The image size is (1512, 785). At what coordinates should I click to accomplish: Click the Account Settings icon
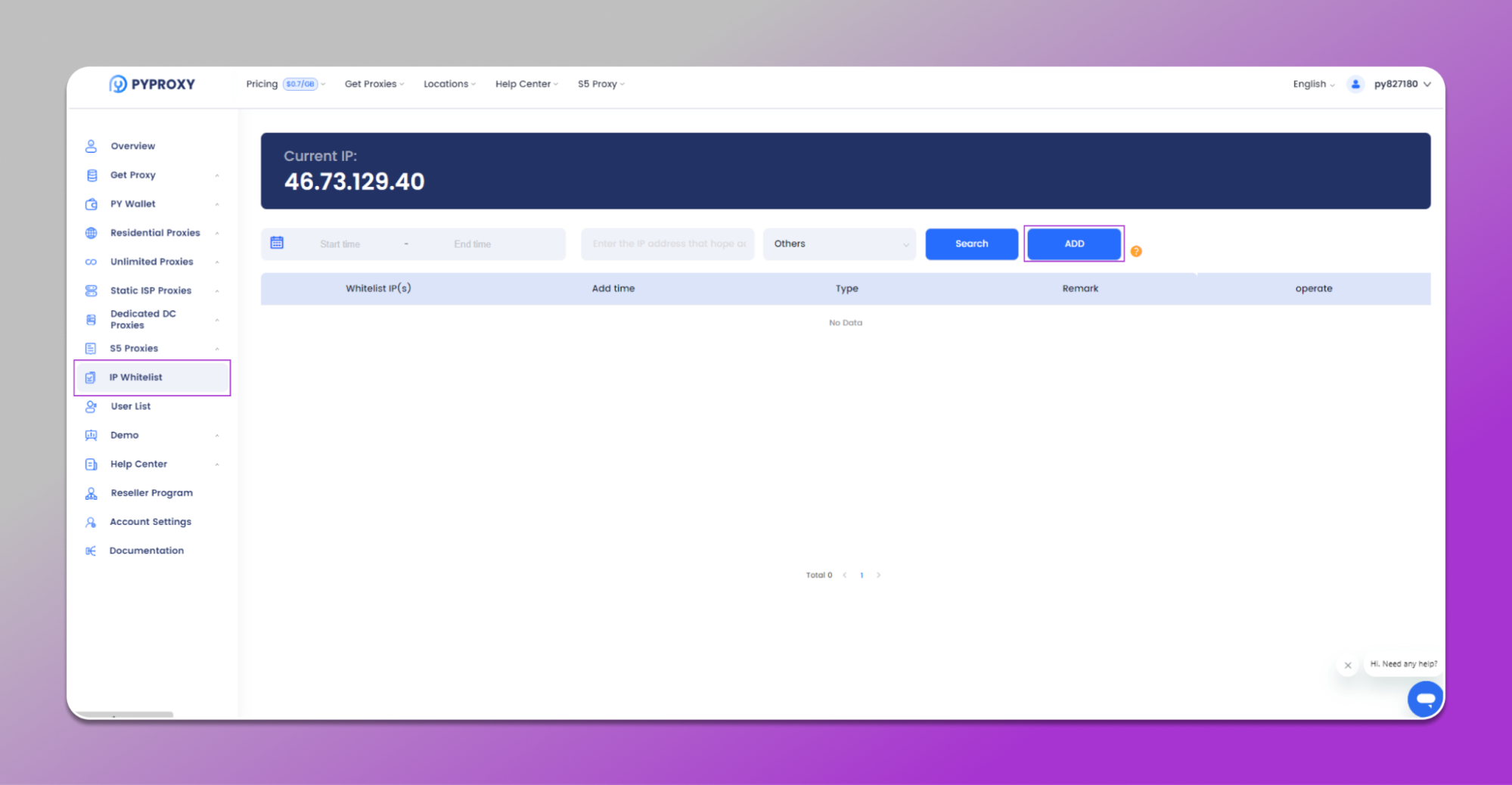91,522
